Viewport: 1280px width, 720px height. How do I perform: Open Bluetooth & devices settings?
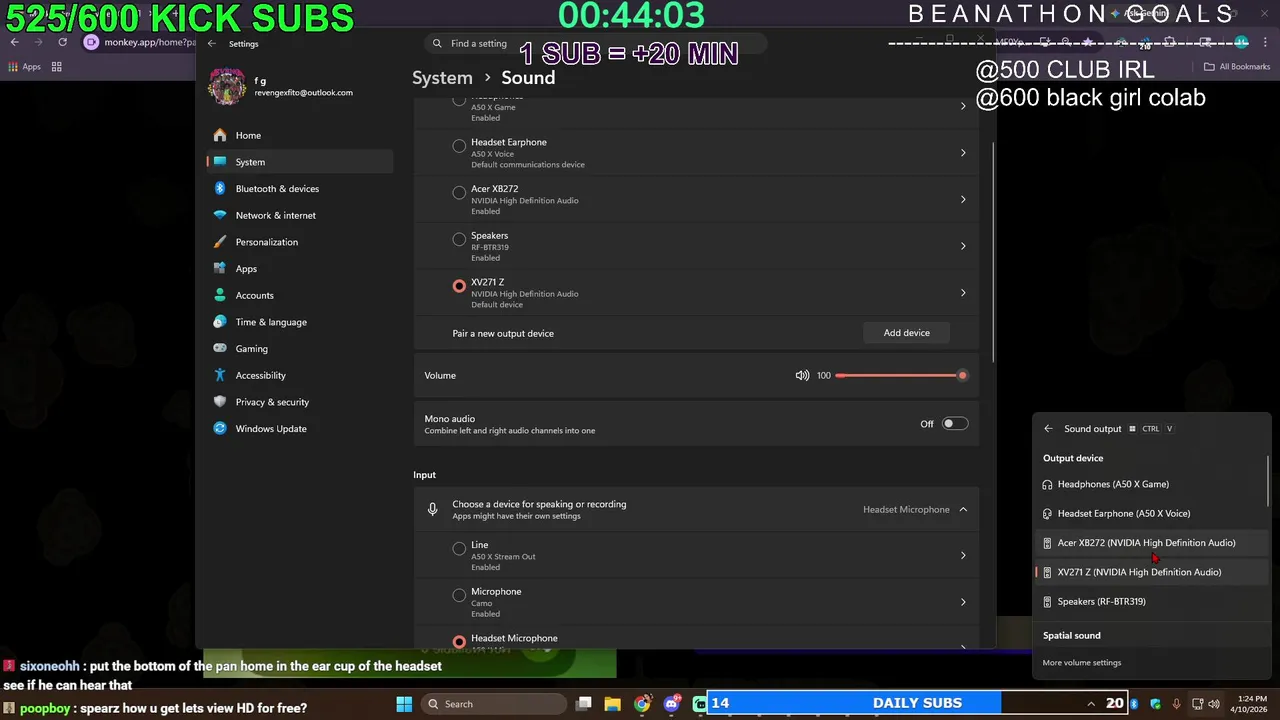coord(300,188)
